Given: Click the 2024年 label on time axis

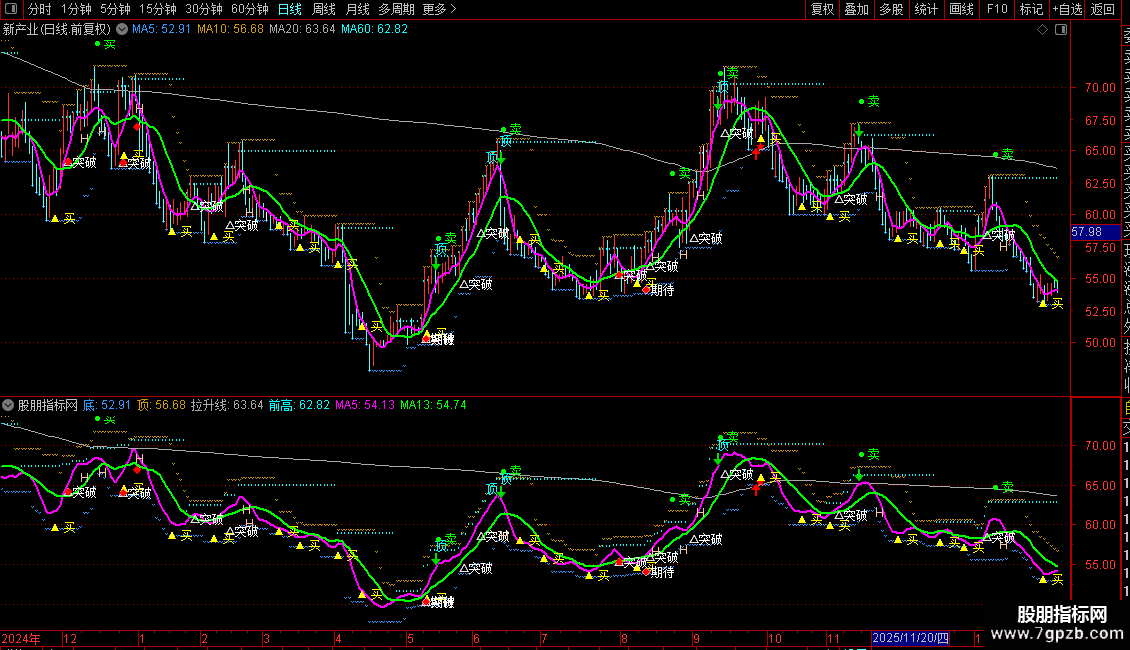Looking at the screenshot, I should [21, 638].
